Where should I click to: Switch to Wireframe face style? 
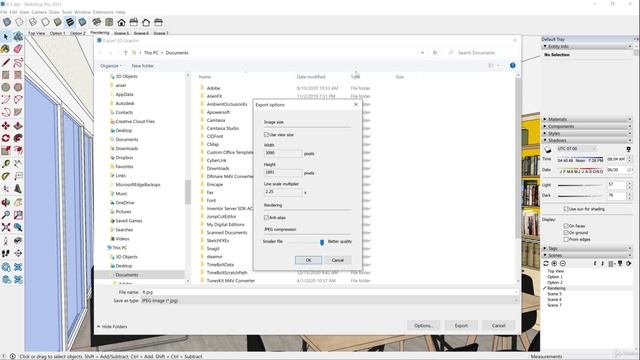[33, 22]
